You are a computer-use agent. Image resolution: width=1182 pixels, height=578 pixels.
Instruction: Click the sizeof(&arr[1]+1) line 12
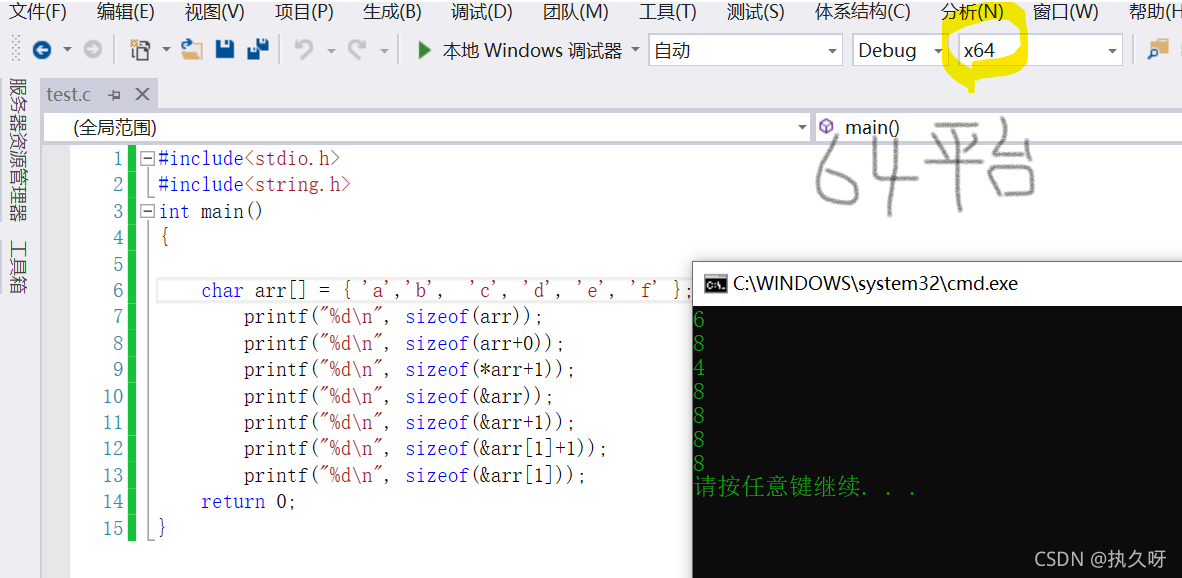pos(425,449)
